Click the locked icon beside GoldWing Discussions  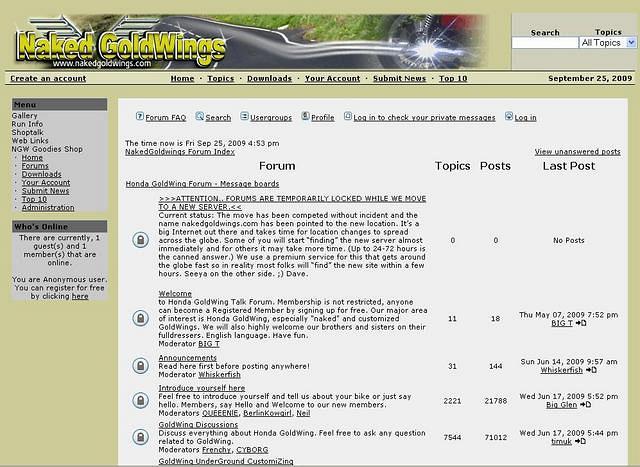click(140, 437)
